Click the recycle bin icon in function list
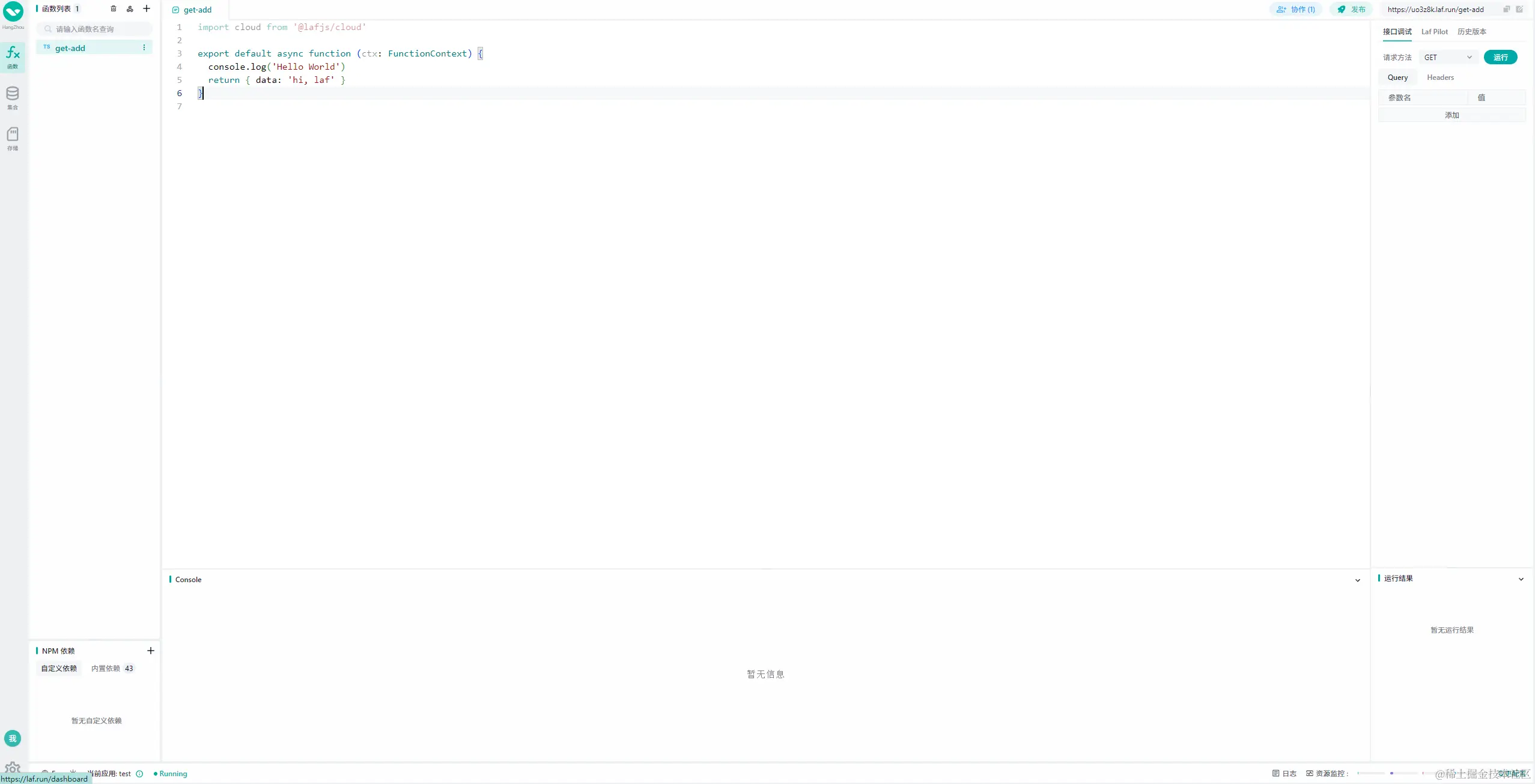Screen dimensions: 1535x784 pos(113,8)
